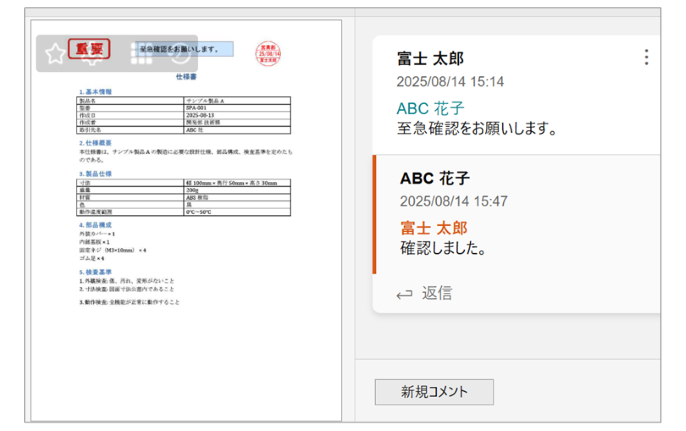Viewport: 686px width, 431px height.
Task: Select the round red date seal stamp
Action: pyautogui.click(x=268, y=53)
